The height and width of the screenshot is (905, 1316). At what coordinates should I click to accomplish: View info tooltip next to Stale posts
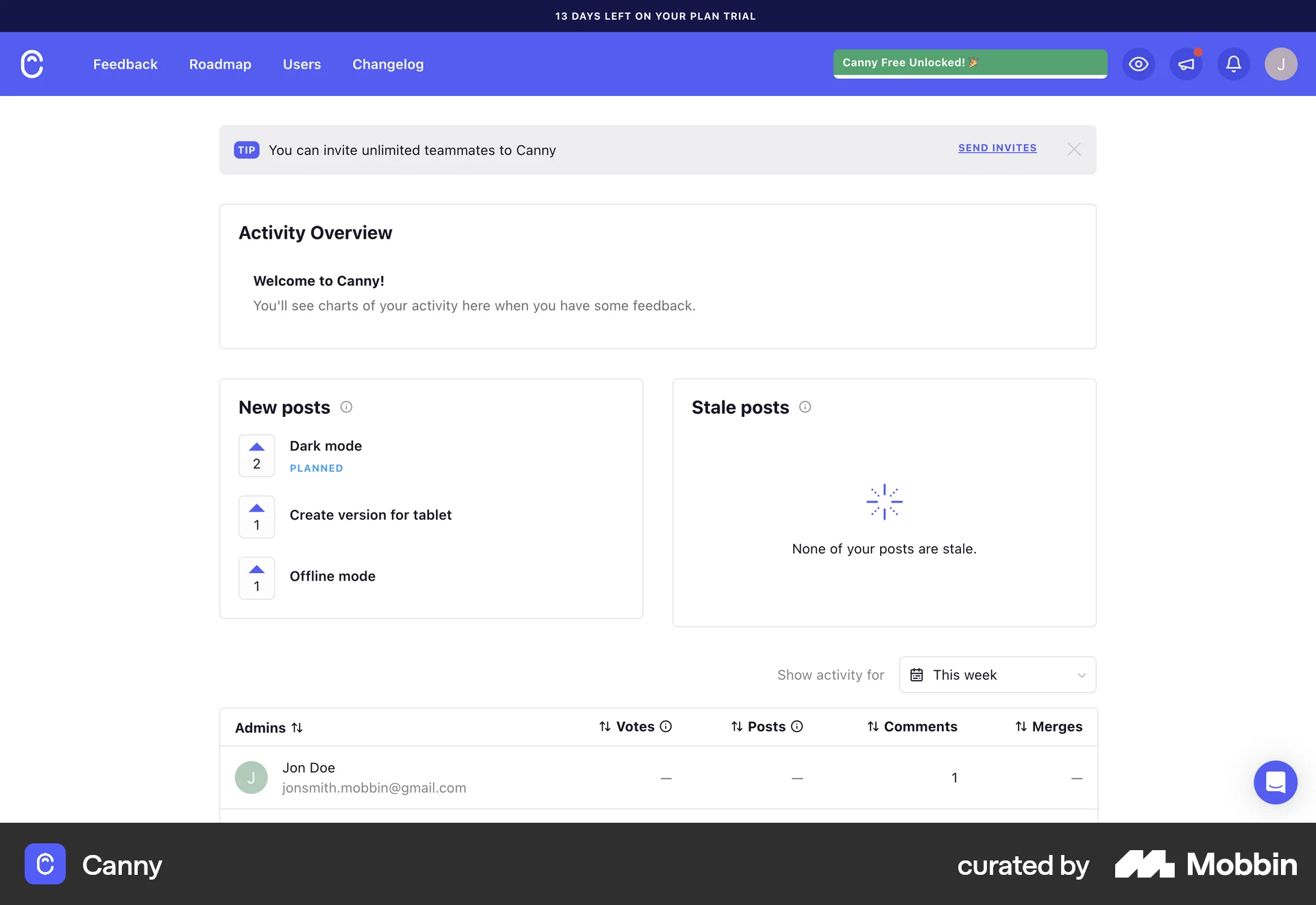coord(805,407)
